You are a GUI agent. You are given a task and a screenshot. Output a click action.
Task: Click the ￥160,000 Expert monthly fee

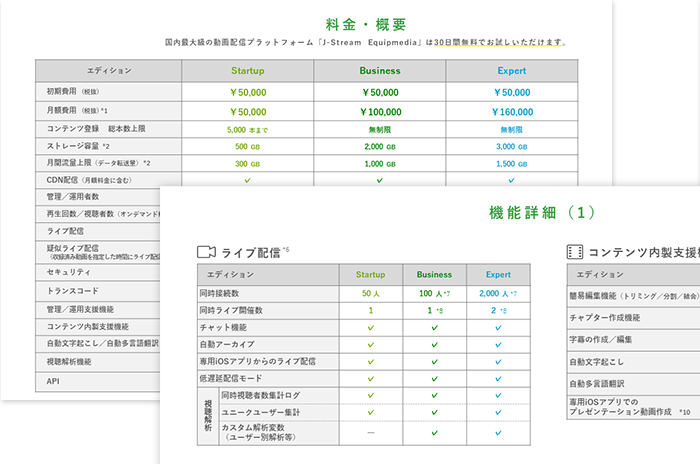click(512, 112)
